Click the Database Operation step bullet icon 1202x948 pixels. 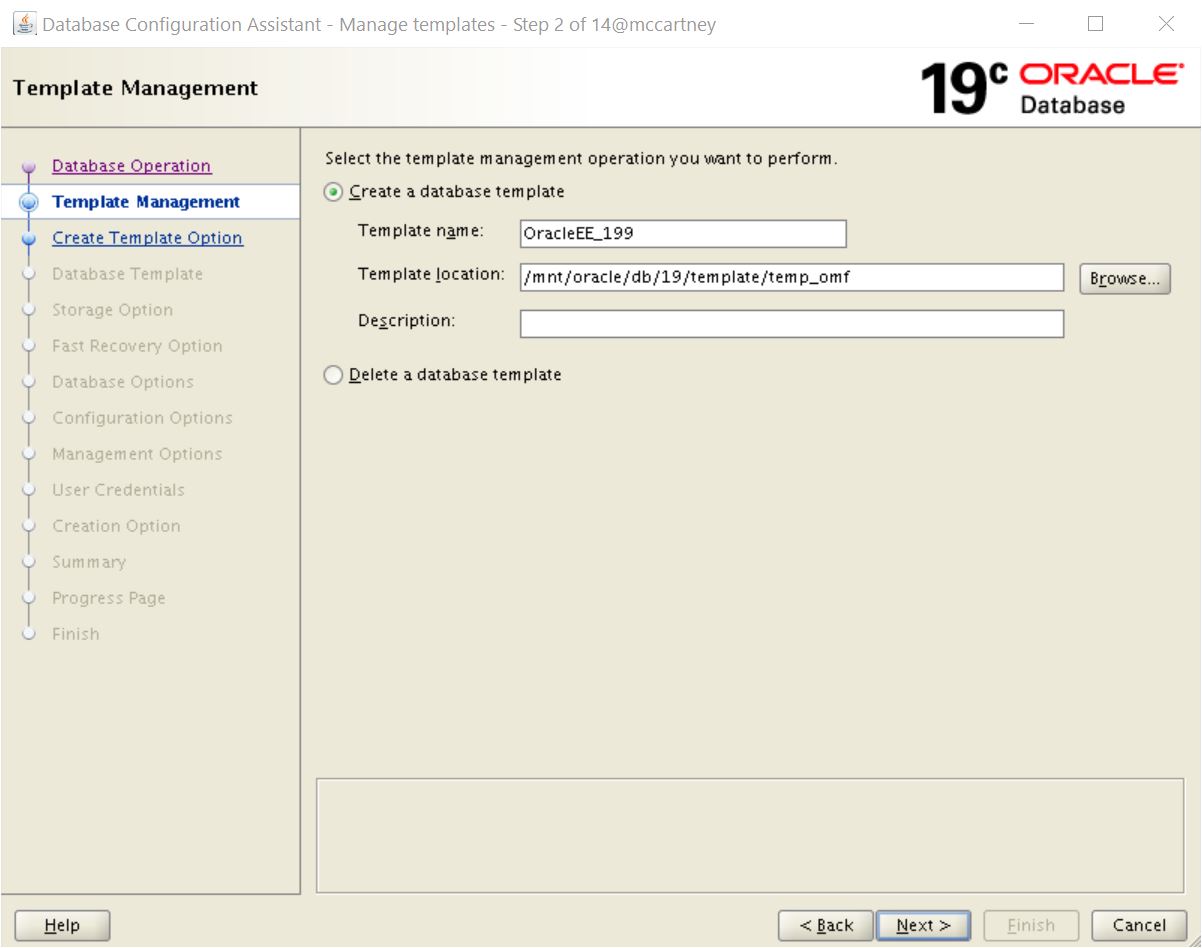(29, 167)
